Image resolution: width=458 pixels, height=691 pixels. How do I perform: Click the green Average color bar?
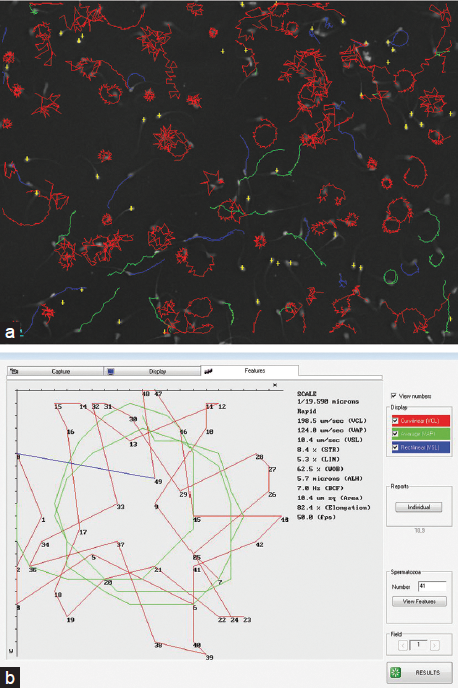pos(421,434)
